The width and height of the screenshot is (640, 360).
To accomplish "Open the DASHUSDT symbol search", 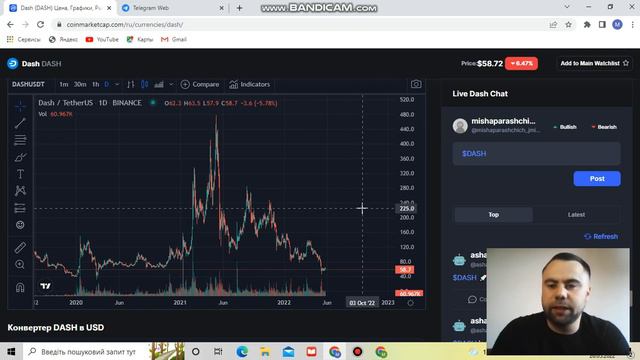I will (28, 84).
